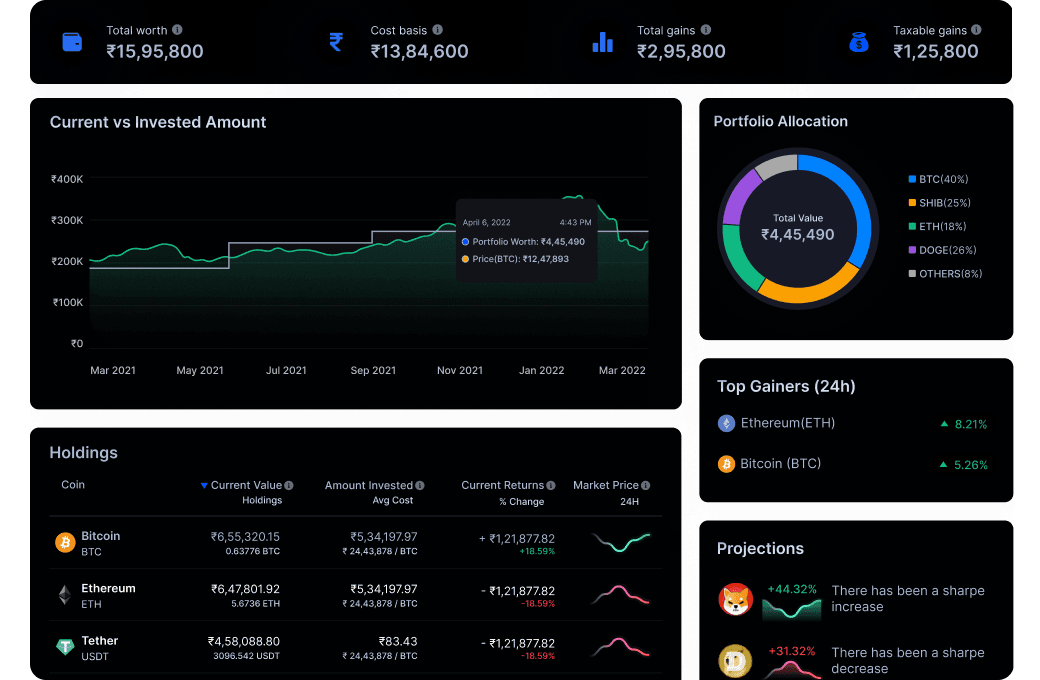This screenshot has width=1040, height=680.
Task: Click the orange SHIB(25%) legend swatch
Action: tap(912, 203)
